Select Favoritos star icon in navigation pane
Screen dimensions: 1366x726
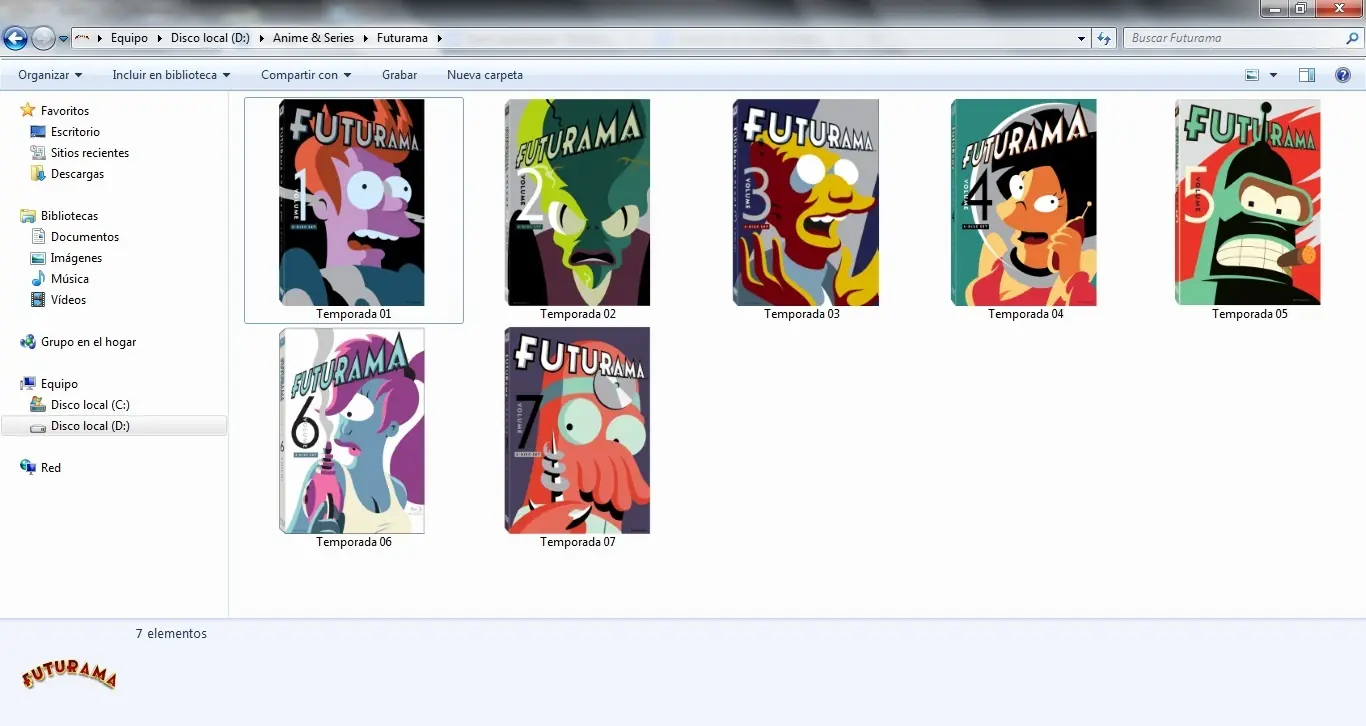[28, 110]
